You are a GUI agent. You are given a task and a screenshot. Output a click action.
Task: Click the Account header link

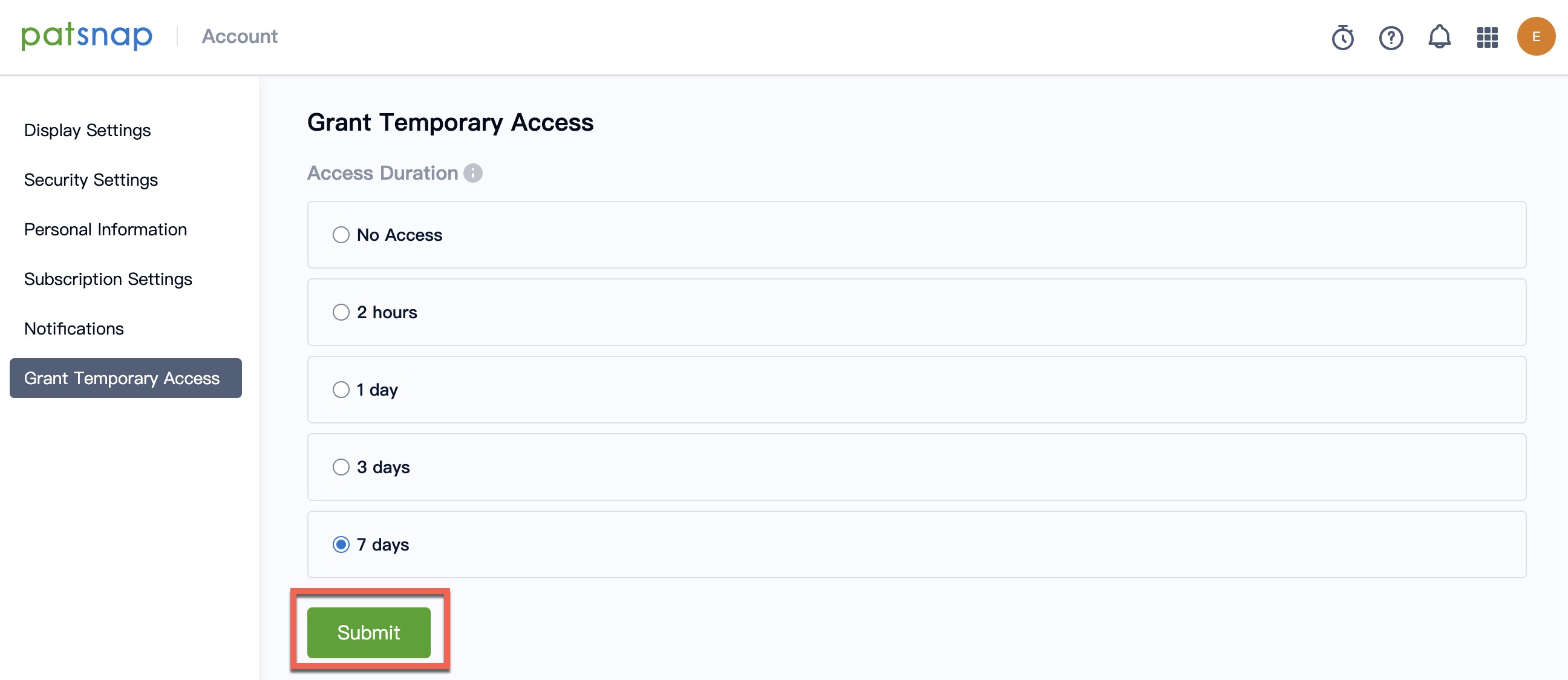point(239,36)
